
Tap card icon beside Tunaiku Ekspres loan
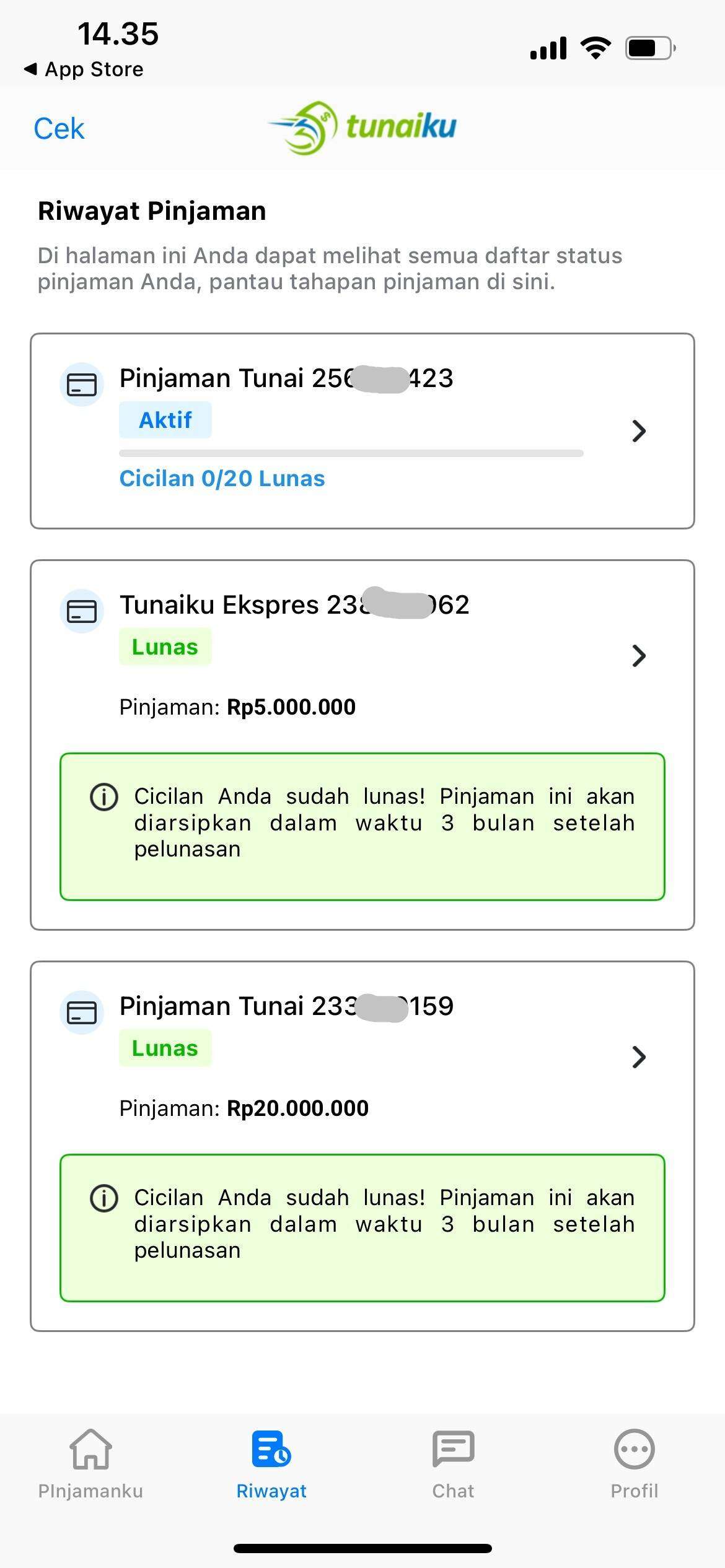[x=81, y=611]
